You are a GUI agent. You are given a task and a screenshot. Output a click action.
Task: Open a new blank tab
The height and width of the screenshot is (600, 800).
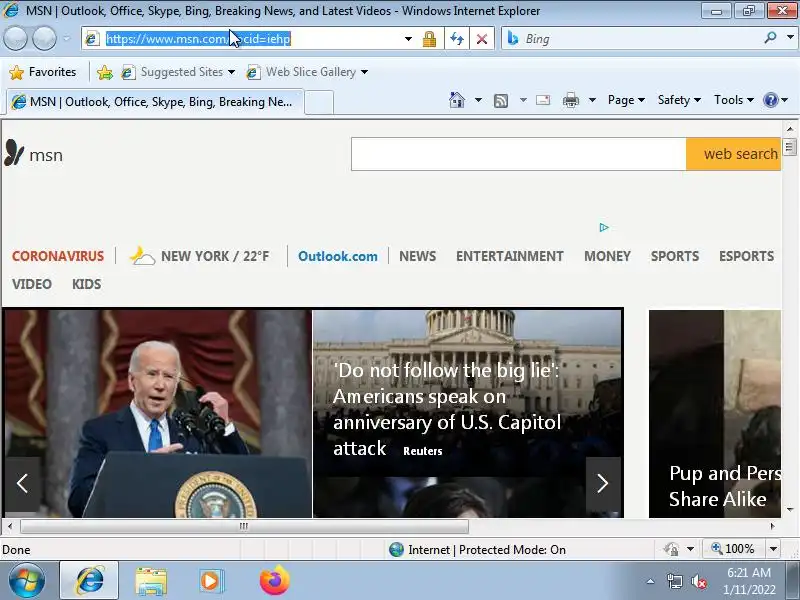click(319, 103)
